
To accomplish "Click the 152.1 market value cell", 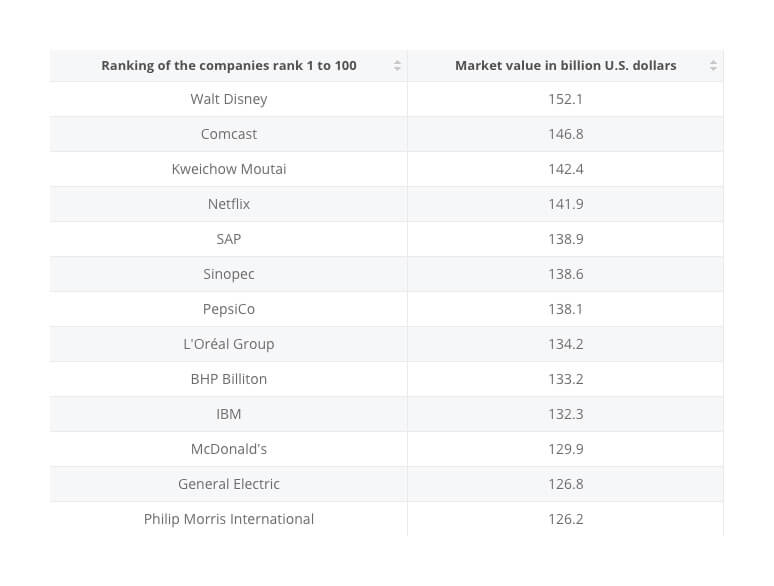I will pyautogui.click(x=565, y=99).
